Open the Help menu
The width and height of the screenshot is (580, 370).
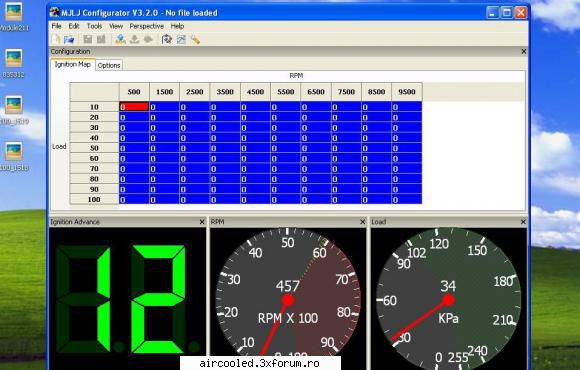click(177, 26)
